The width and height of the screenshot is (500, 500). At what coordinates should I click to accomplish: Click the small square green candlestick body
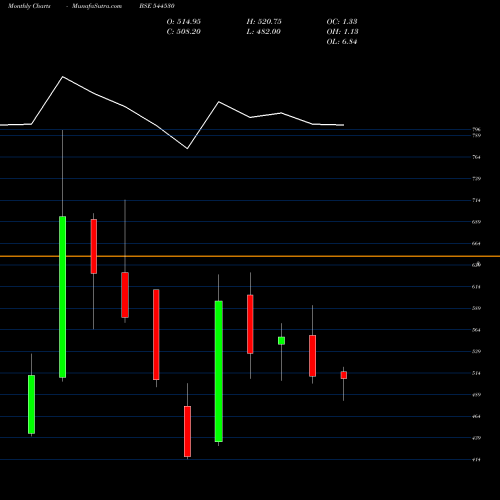click(x=281, y=341)
